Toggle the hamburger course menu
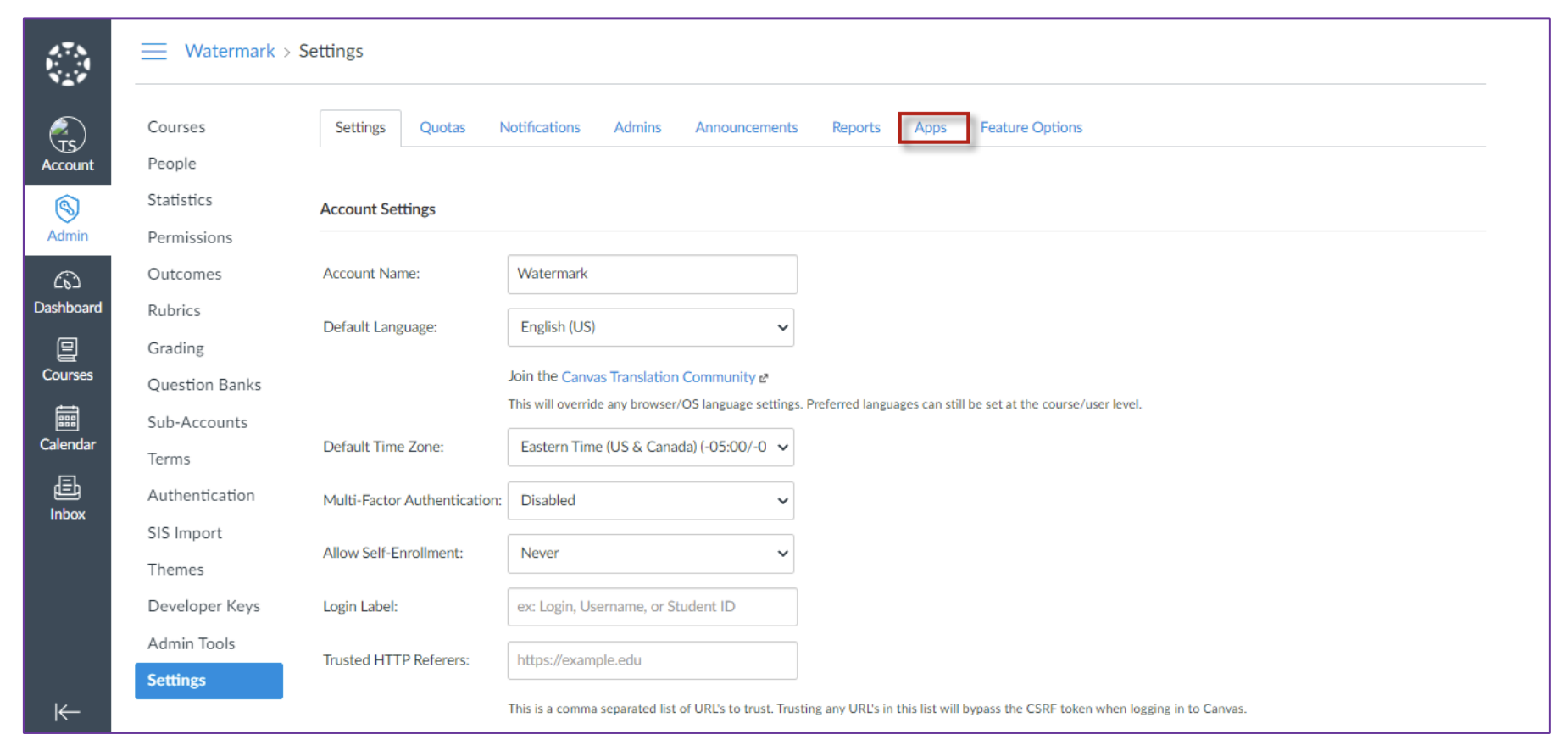Image resolution: width=1568 pixels, height=751 pixels. tap(153, 52)
